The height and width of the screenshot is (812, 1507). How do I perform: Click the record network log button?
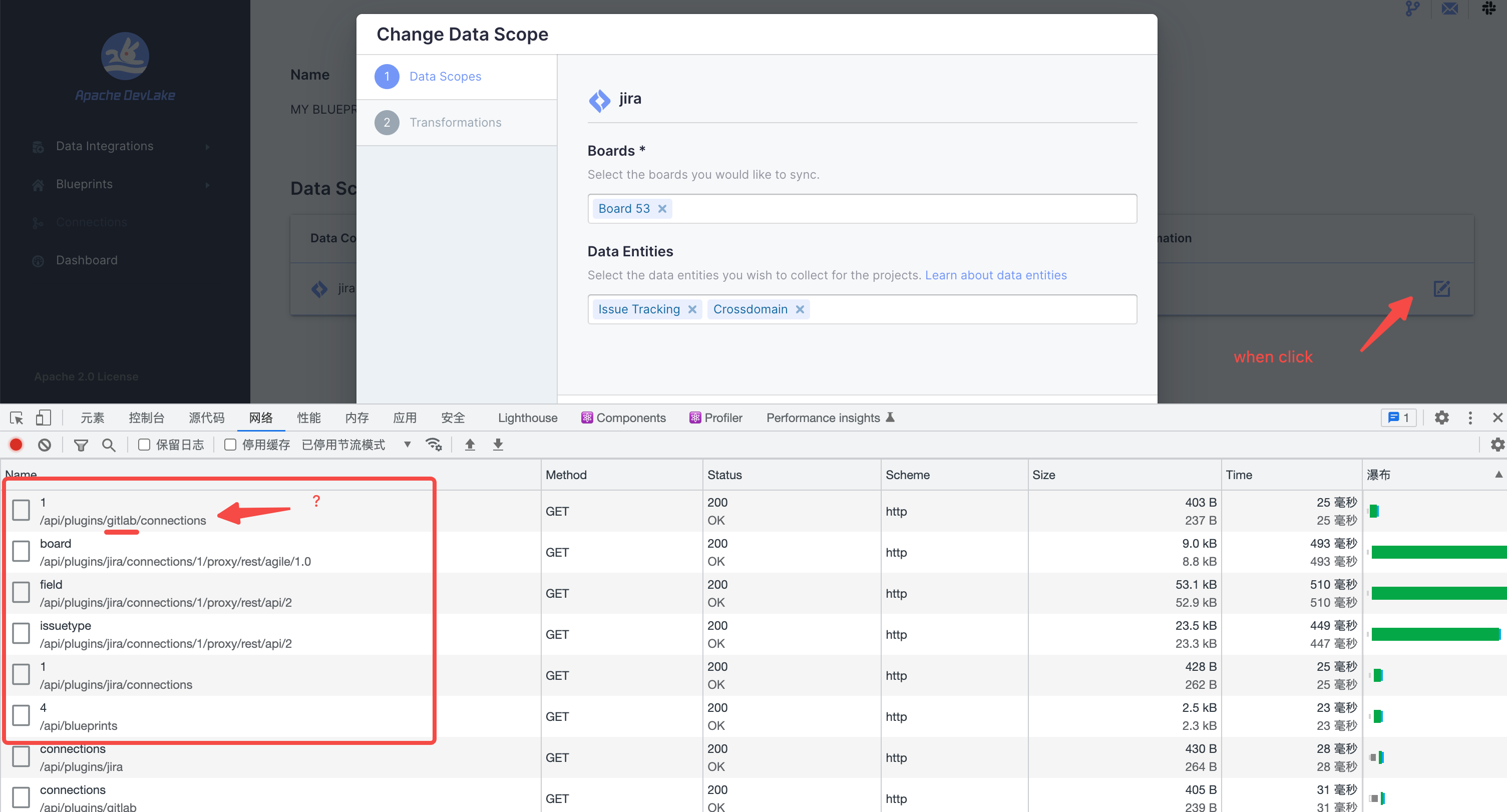(17, 445)
